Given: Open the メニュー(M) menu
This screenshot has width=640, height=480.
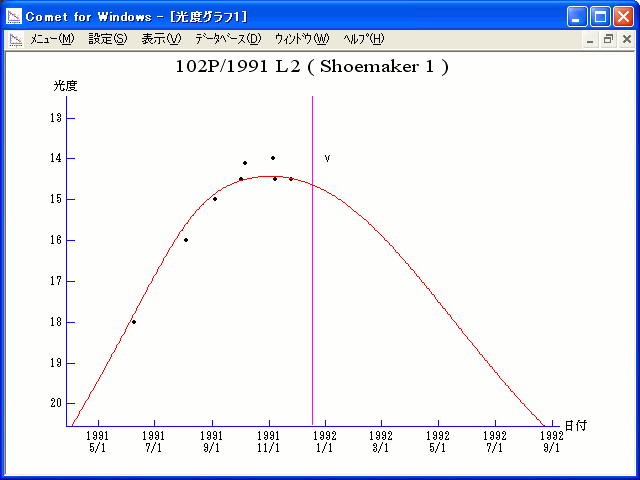Looking at the screenshot, I should point(52,39).
